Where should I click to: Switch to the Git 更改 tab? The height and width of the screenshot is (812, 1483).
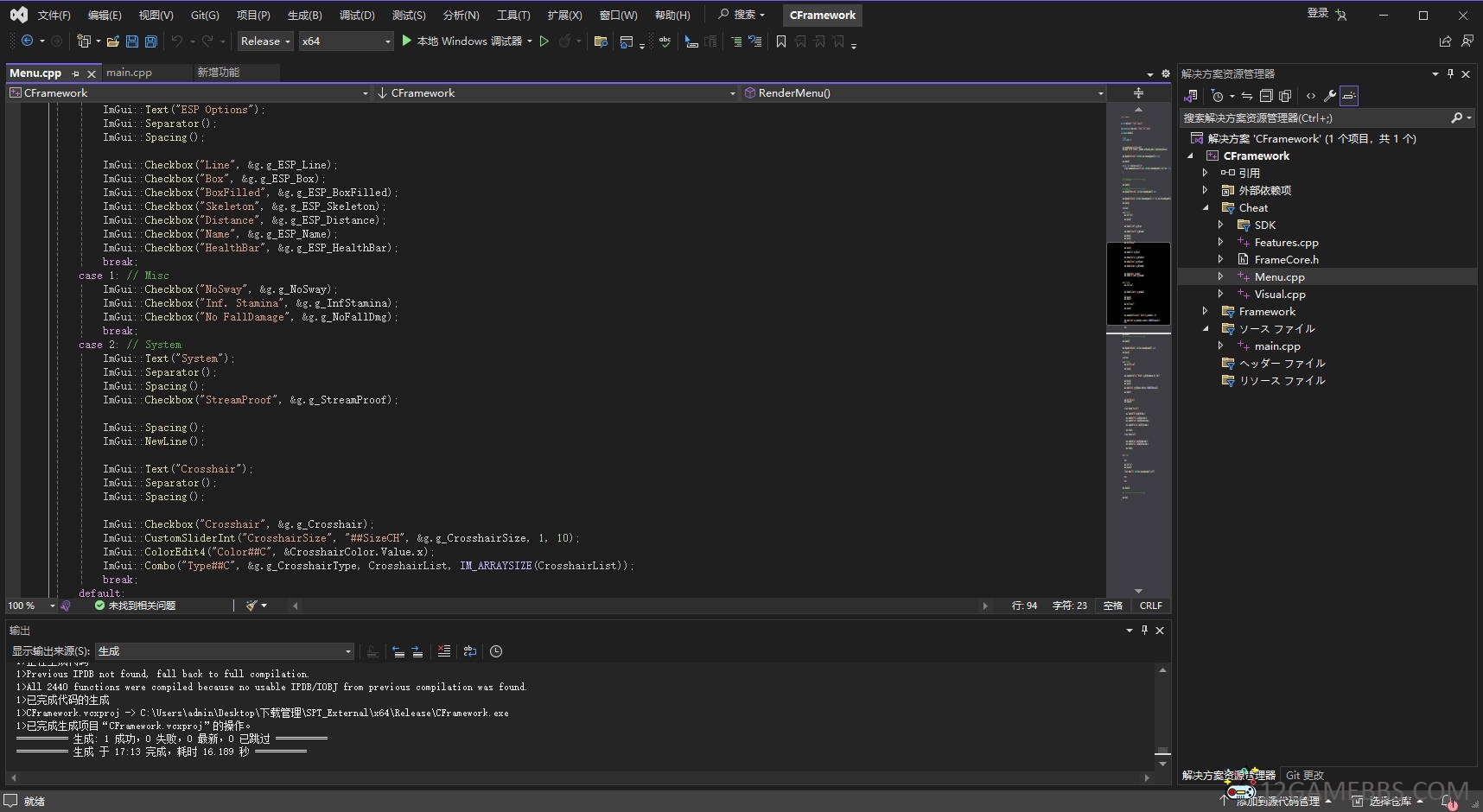click(1304, 775)
